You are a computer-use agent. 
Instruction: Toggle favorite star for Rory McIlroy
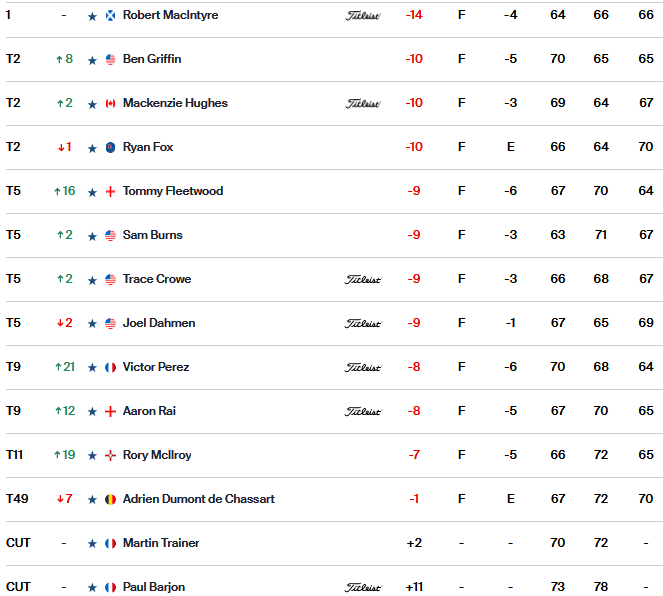click(92, 455)
